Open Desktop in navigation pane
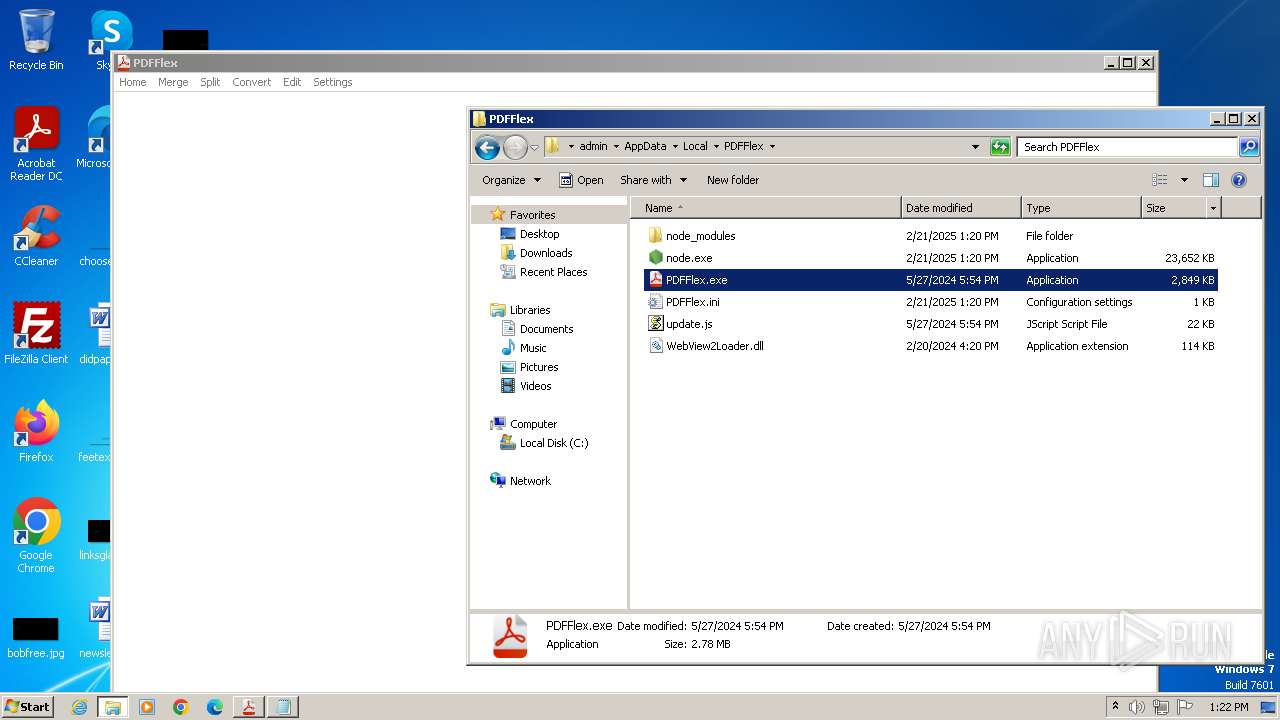The image size is (1280, 720). (539, 234)
